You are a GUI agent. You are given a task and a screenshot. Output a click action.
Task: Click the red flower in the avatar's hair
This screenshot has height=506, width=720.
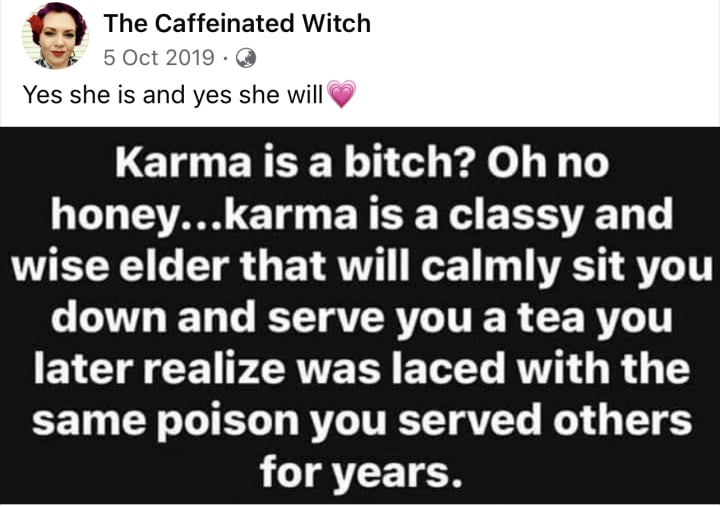coord(35,23)
